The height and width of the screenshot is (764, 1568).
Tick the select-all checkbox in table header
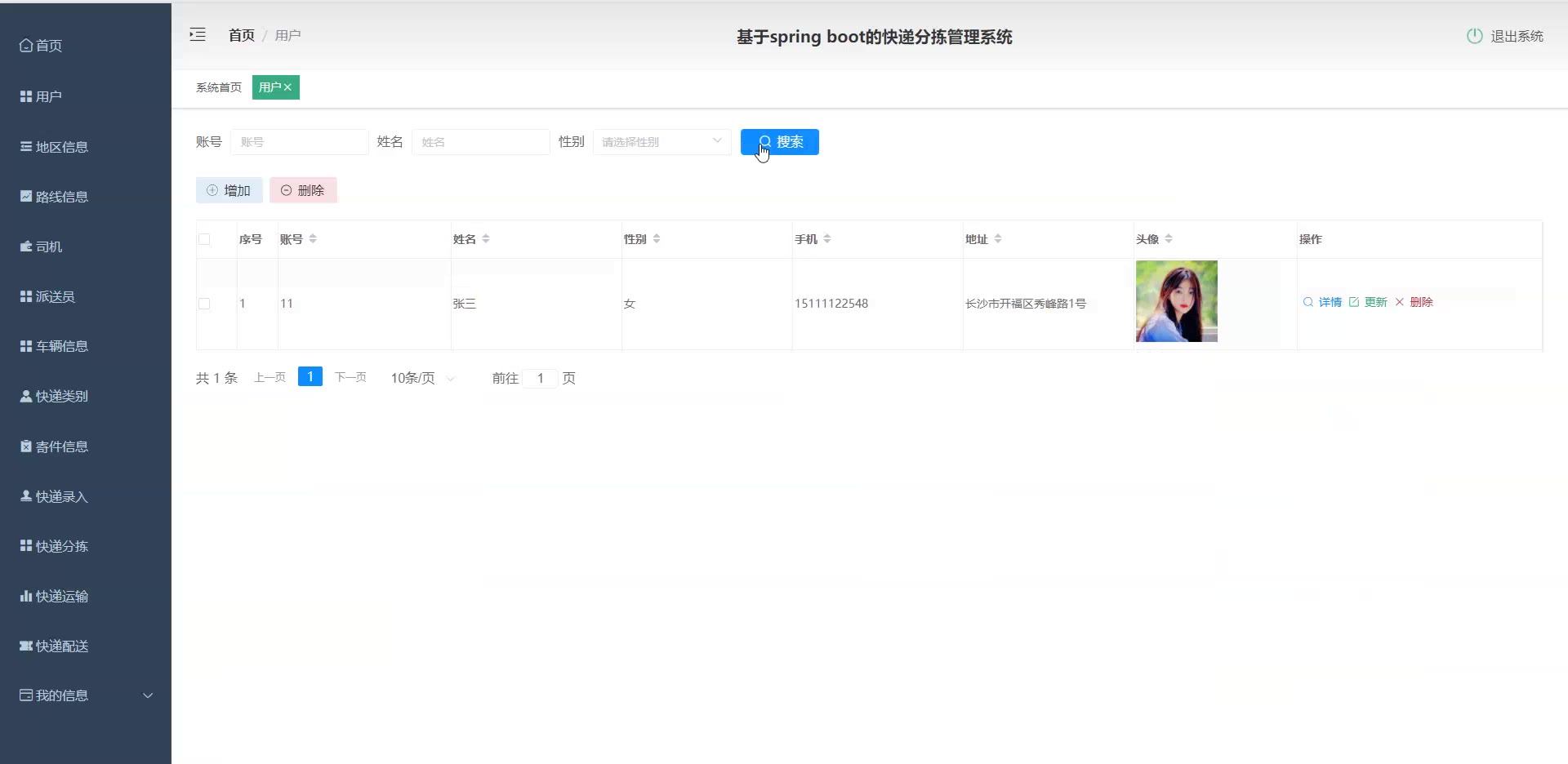(x=204, y=239)
